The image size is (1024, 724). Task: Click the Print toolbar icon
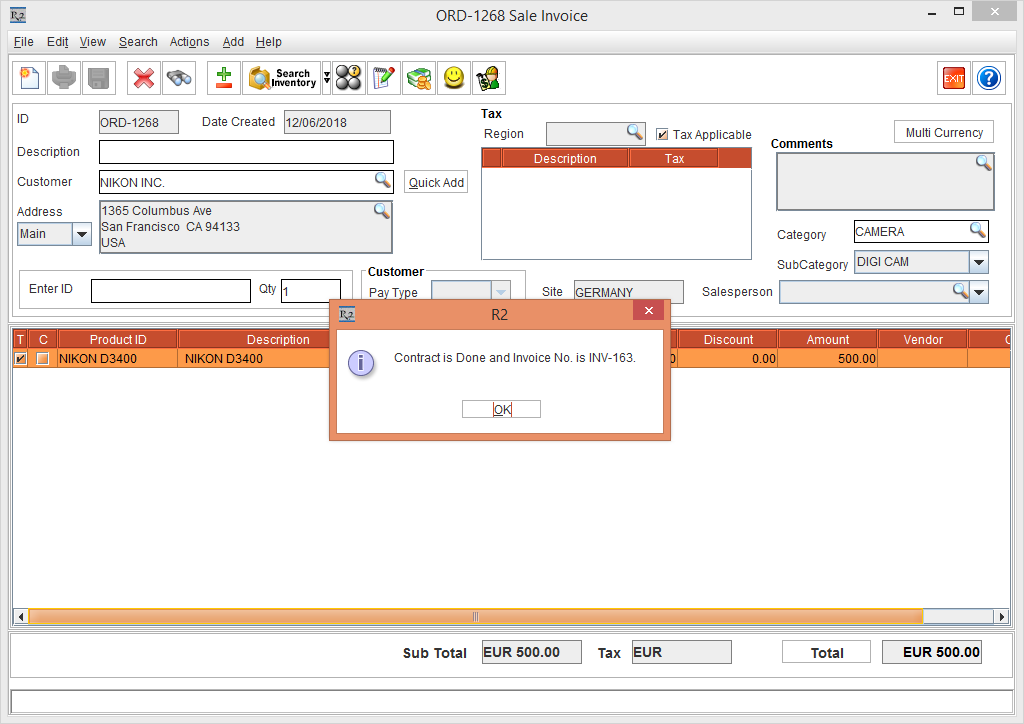pyautogui.click(x=64, y=78)
